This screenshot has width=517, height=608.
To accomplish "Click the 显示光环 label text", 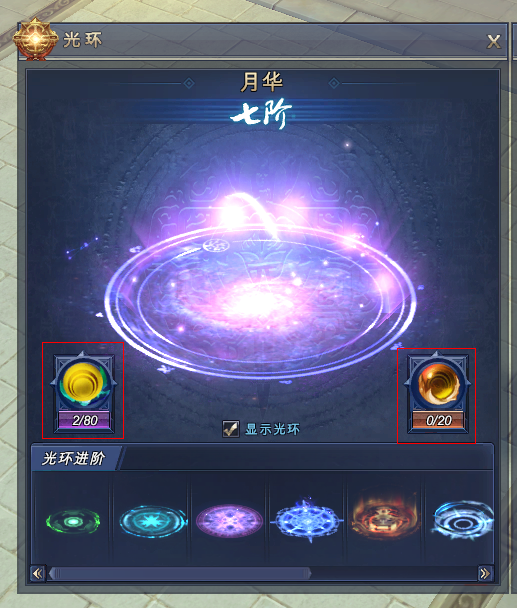I will pos(272,429).
